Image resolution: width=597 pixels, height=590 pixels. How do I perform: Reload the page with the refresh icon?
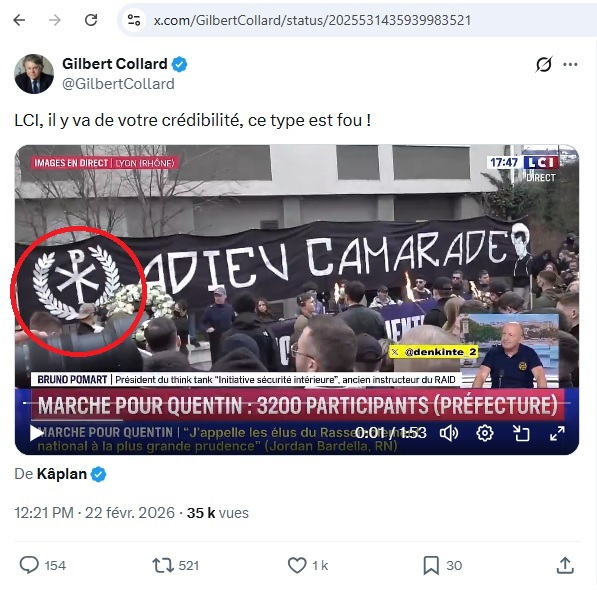tap(91, 20)
